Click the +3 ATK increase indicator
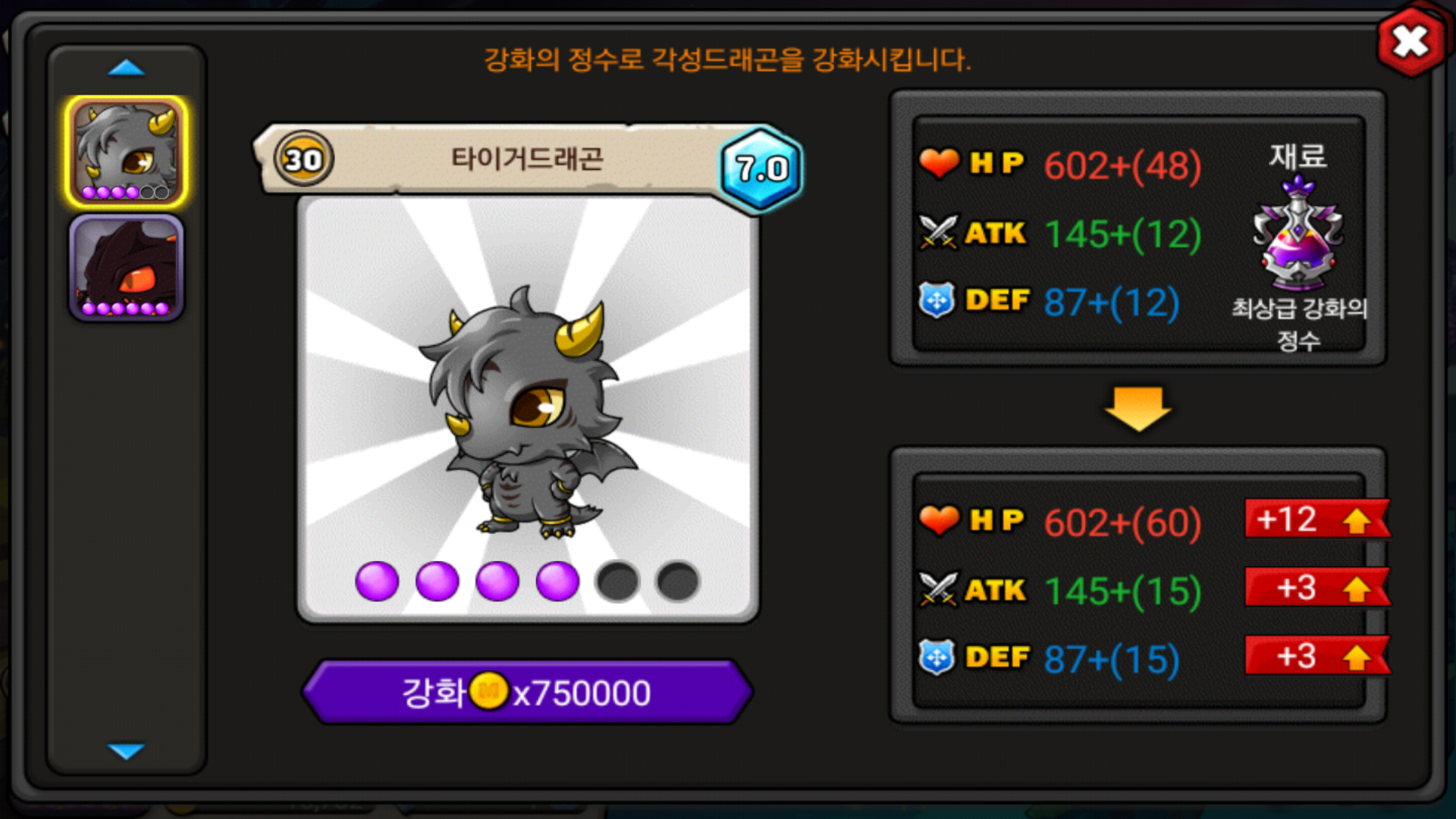Screen dimensions: 1456x819 [x=1317, y=588]
